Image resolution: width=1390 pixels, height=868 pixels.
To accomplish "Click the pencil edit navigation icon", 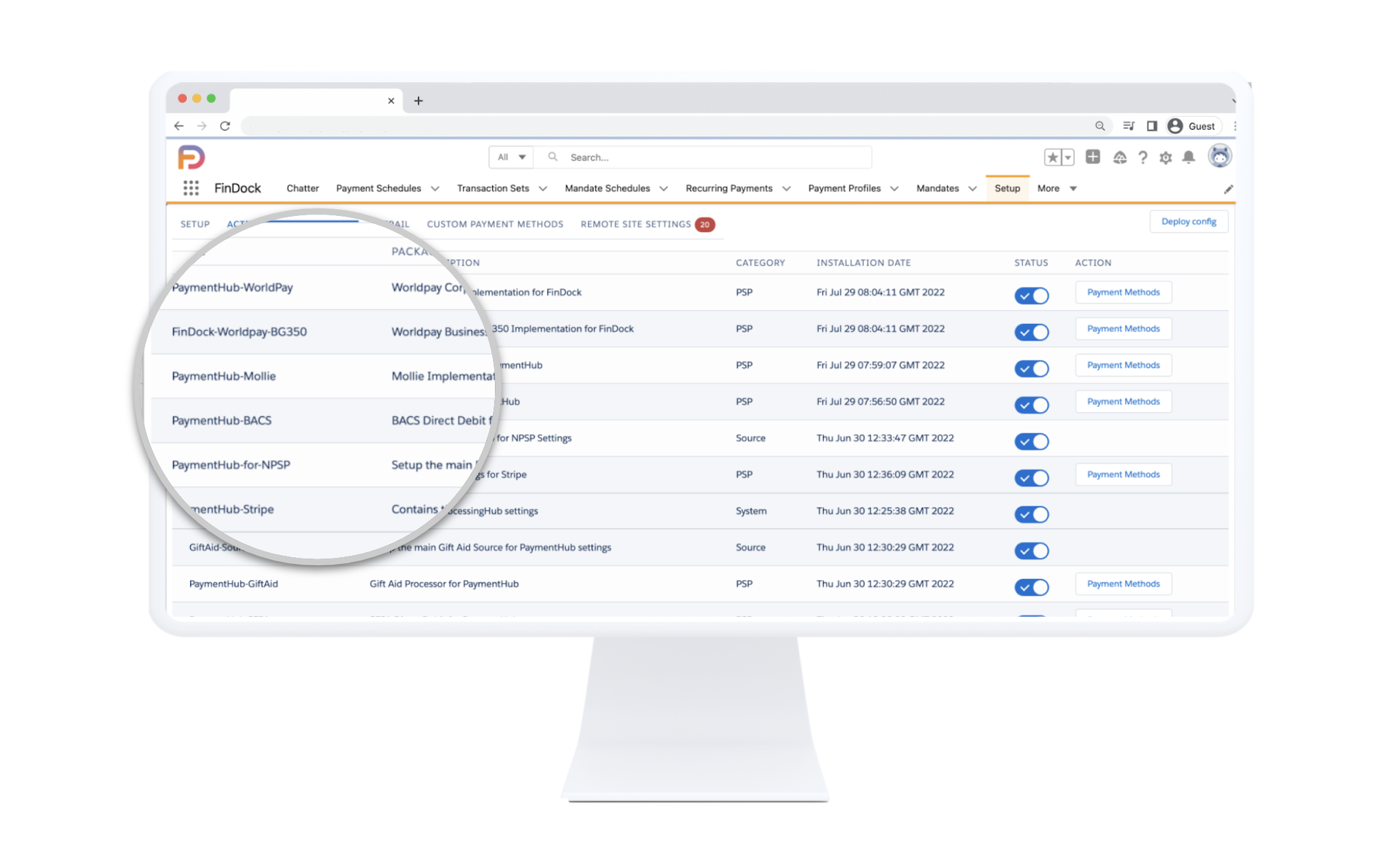I will click(x=1228, y=190).
